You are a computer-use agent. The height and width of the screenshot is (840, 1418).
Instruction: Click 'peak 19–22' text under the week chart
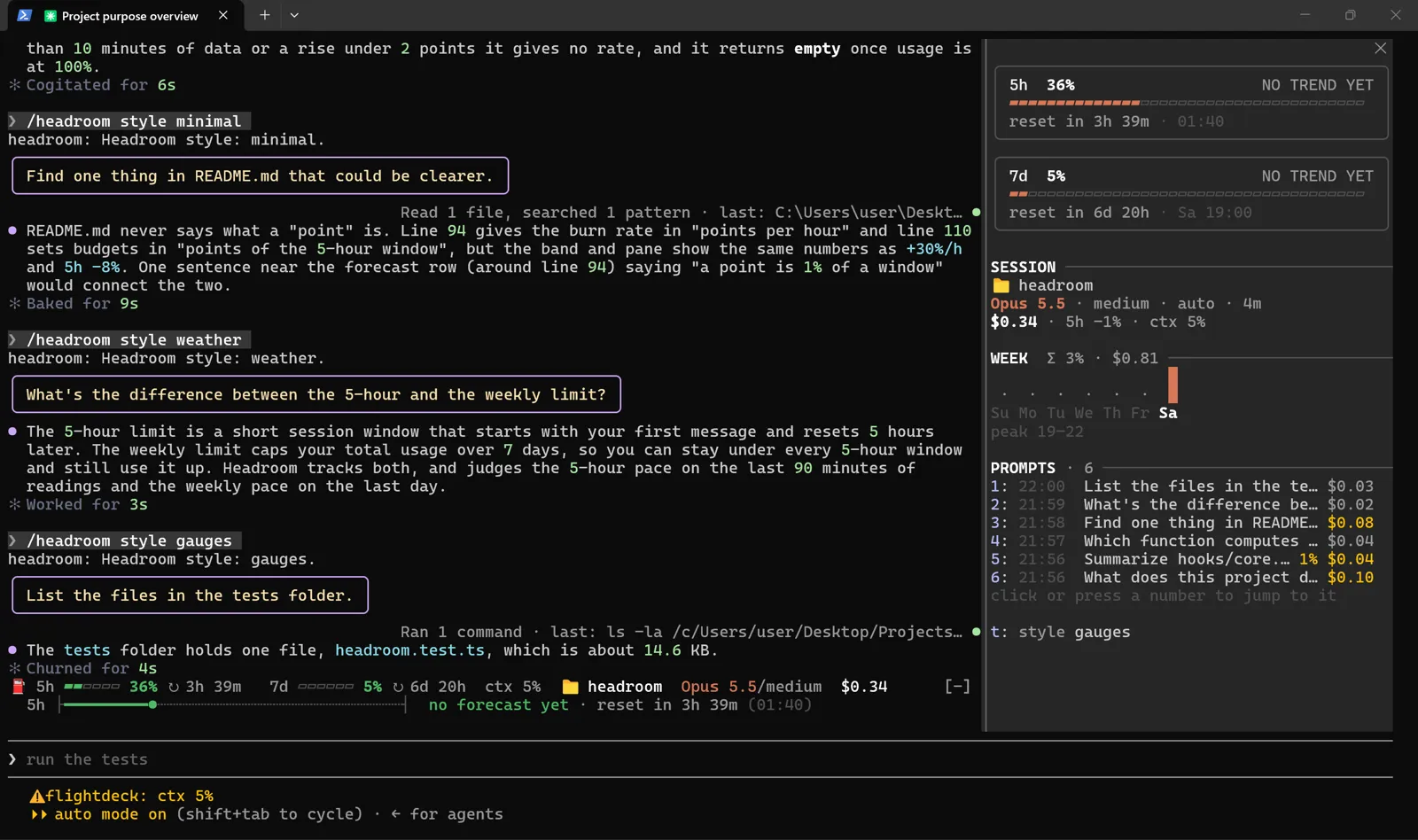[x=1037, y=432]
